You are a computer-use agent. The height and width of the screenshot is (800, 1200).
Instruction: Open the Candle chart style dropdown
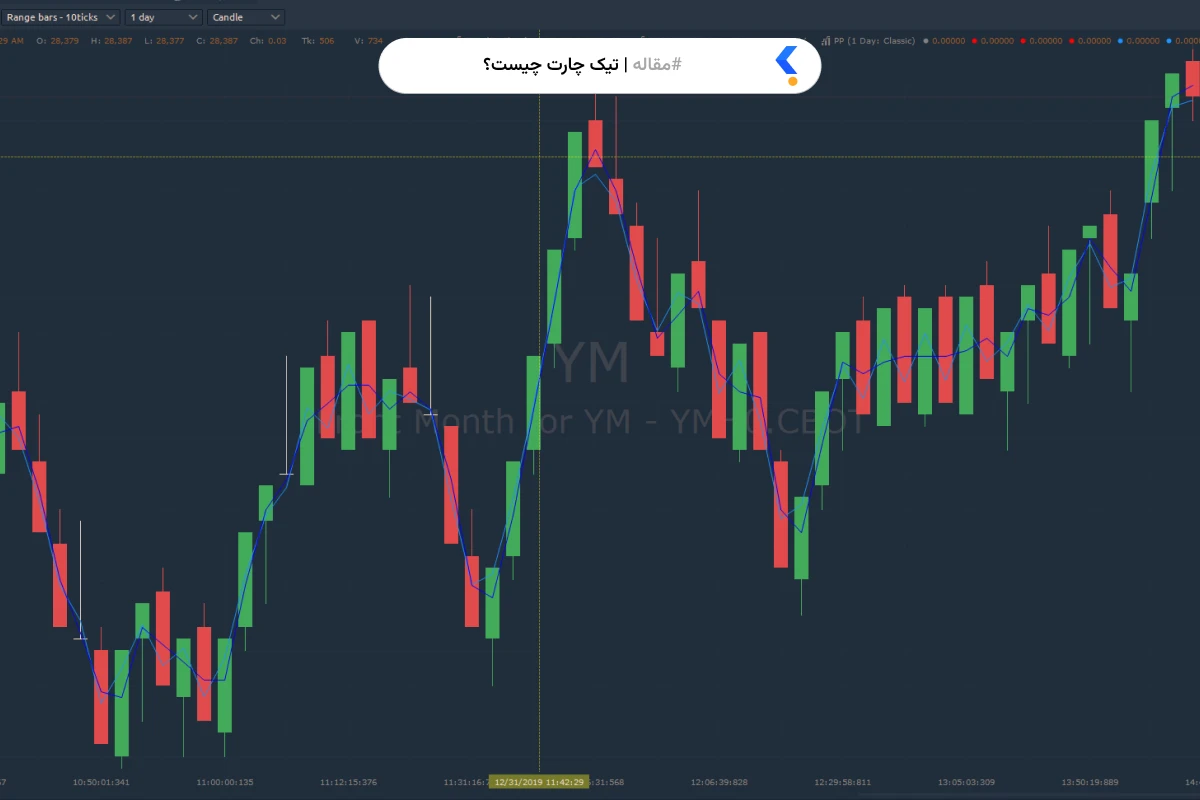point(246,17)
